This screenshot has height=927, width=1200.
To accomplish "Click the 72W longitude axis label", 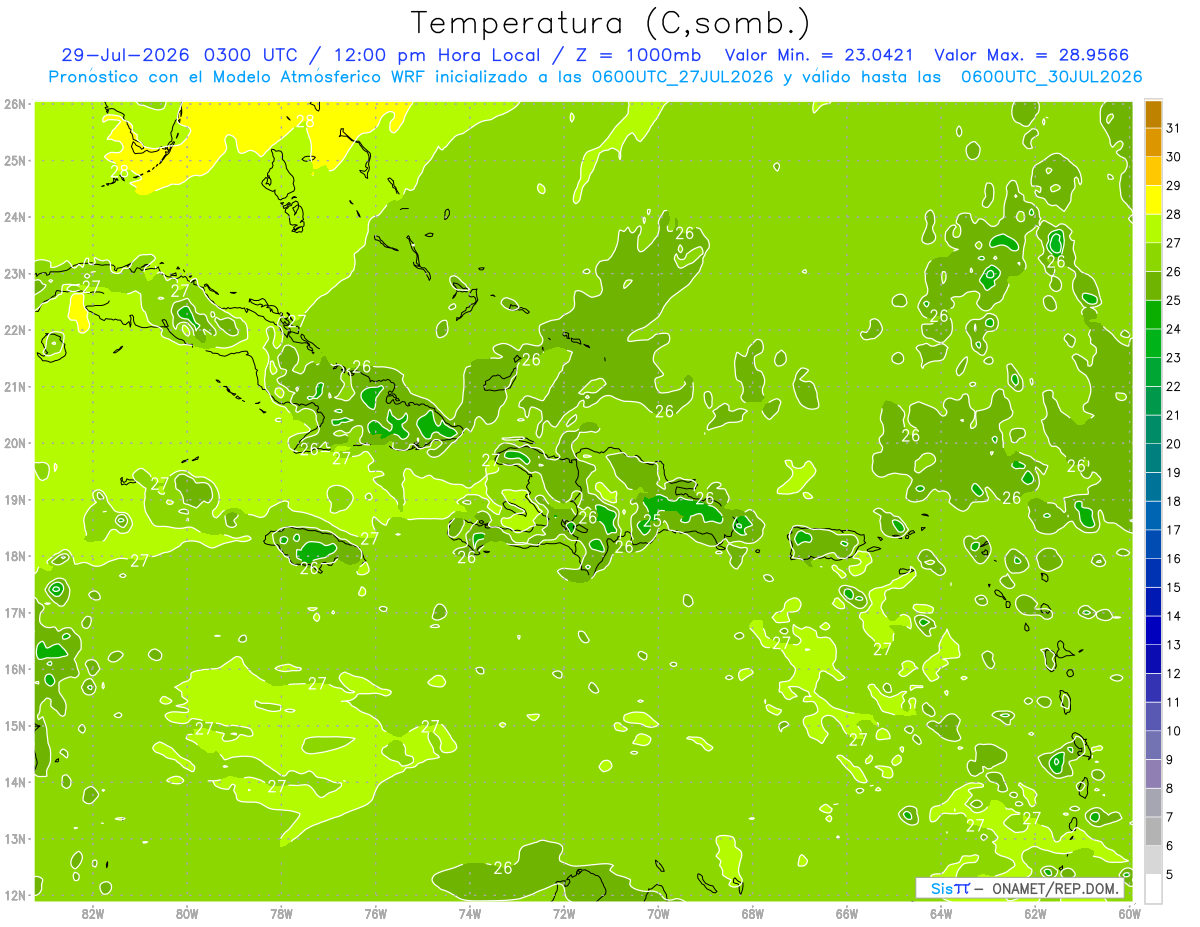I will pos(564,913).
